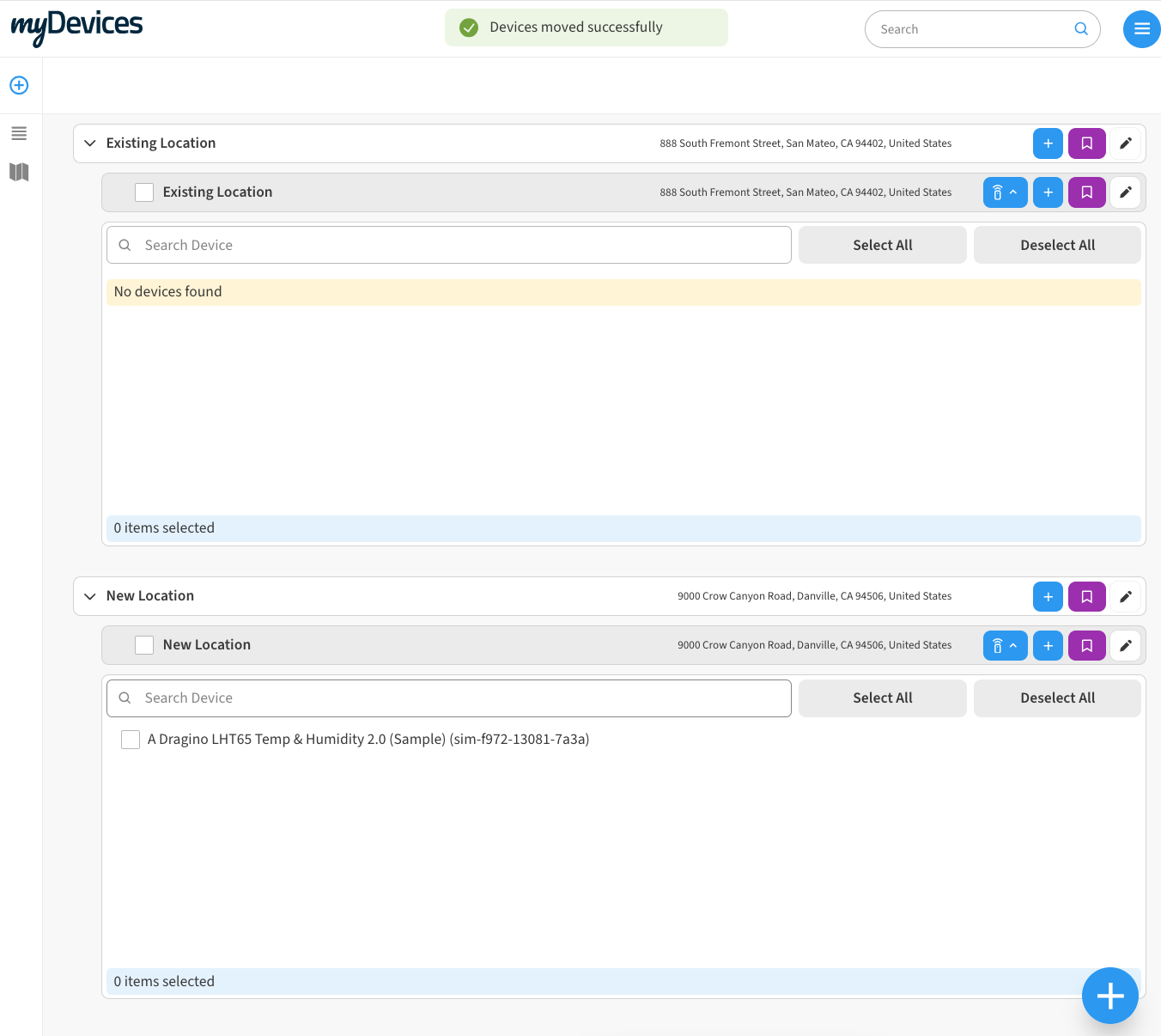1161x1036 pixels.
Task: Click the add circle icon in left sidebar
Action: coord(19,85)
